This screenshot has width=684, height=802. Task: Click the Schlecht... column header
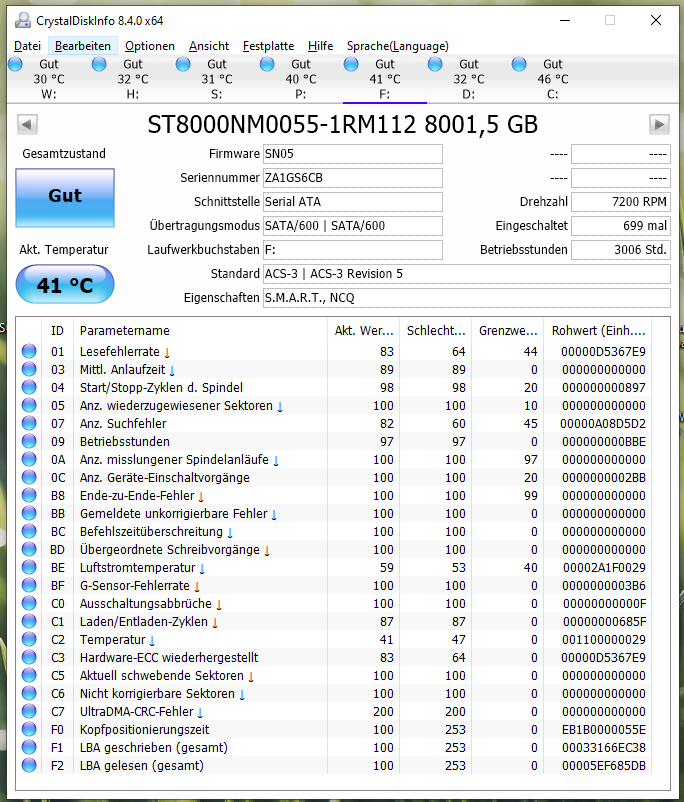(436, 331)
